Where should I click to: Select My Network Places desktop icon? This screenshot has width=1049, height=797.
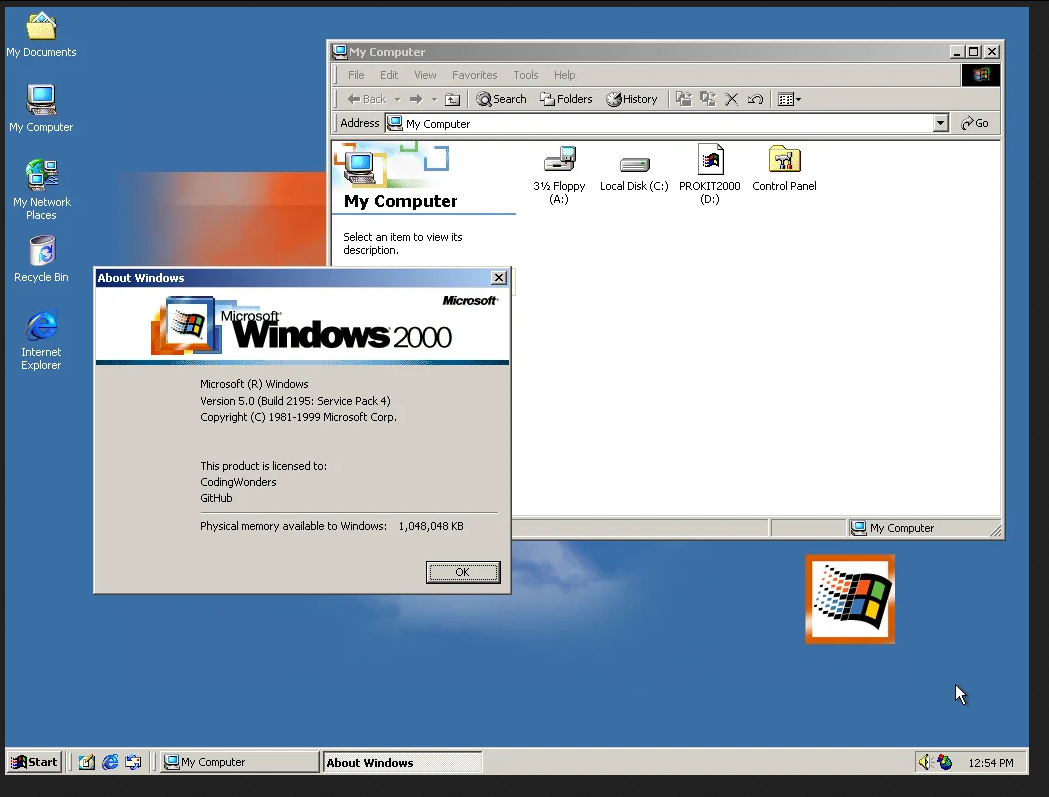point(41,190)
